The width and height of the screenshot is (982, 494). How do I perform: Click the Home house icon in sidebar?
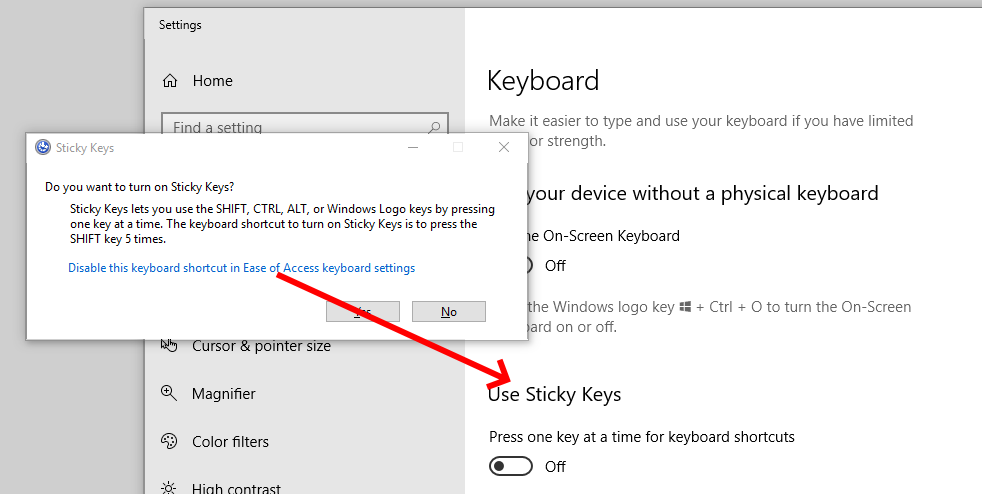(x=170, y=81)
